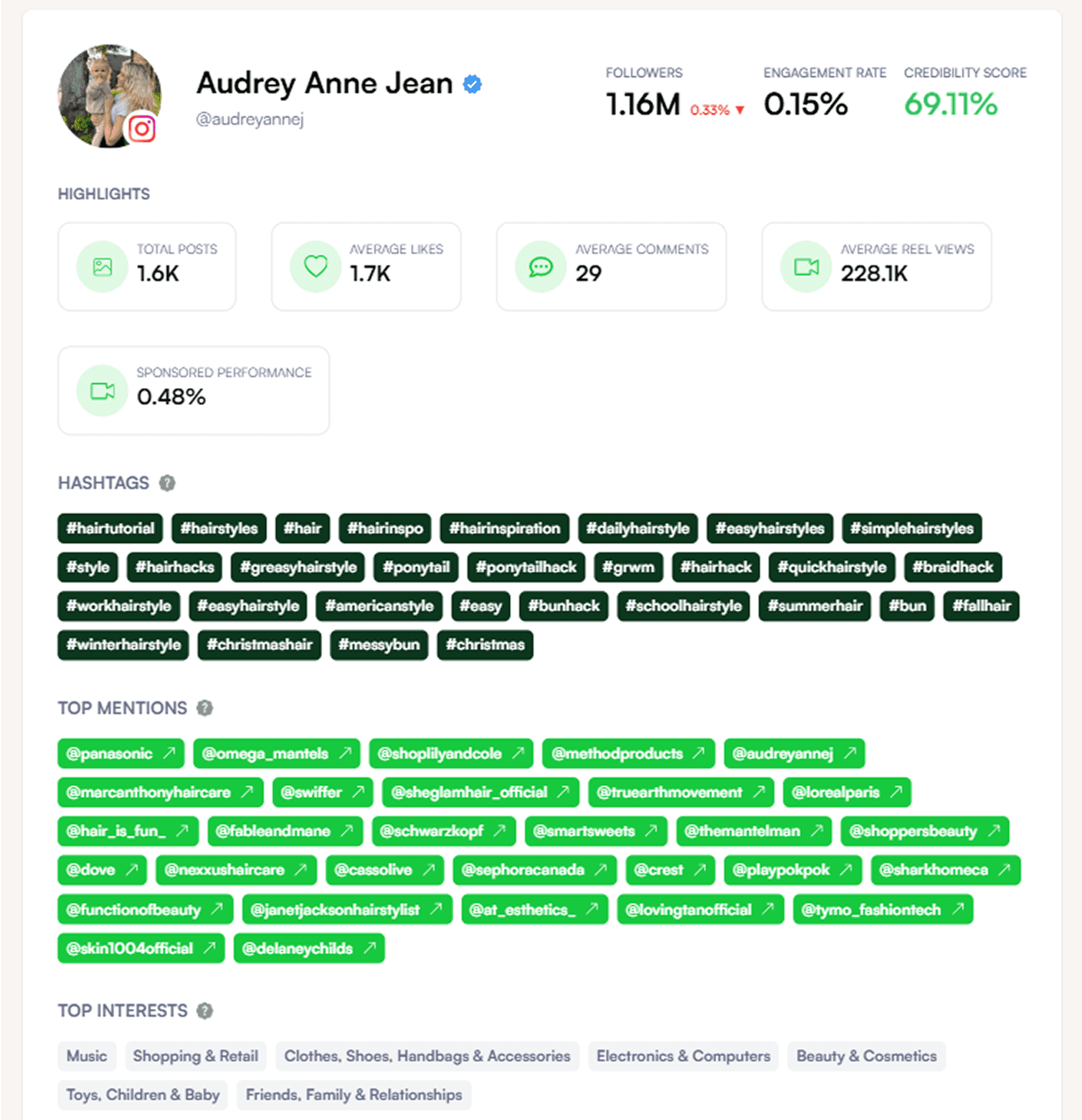Open the @panasonic mention link

click(120, 754)
